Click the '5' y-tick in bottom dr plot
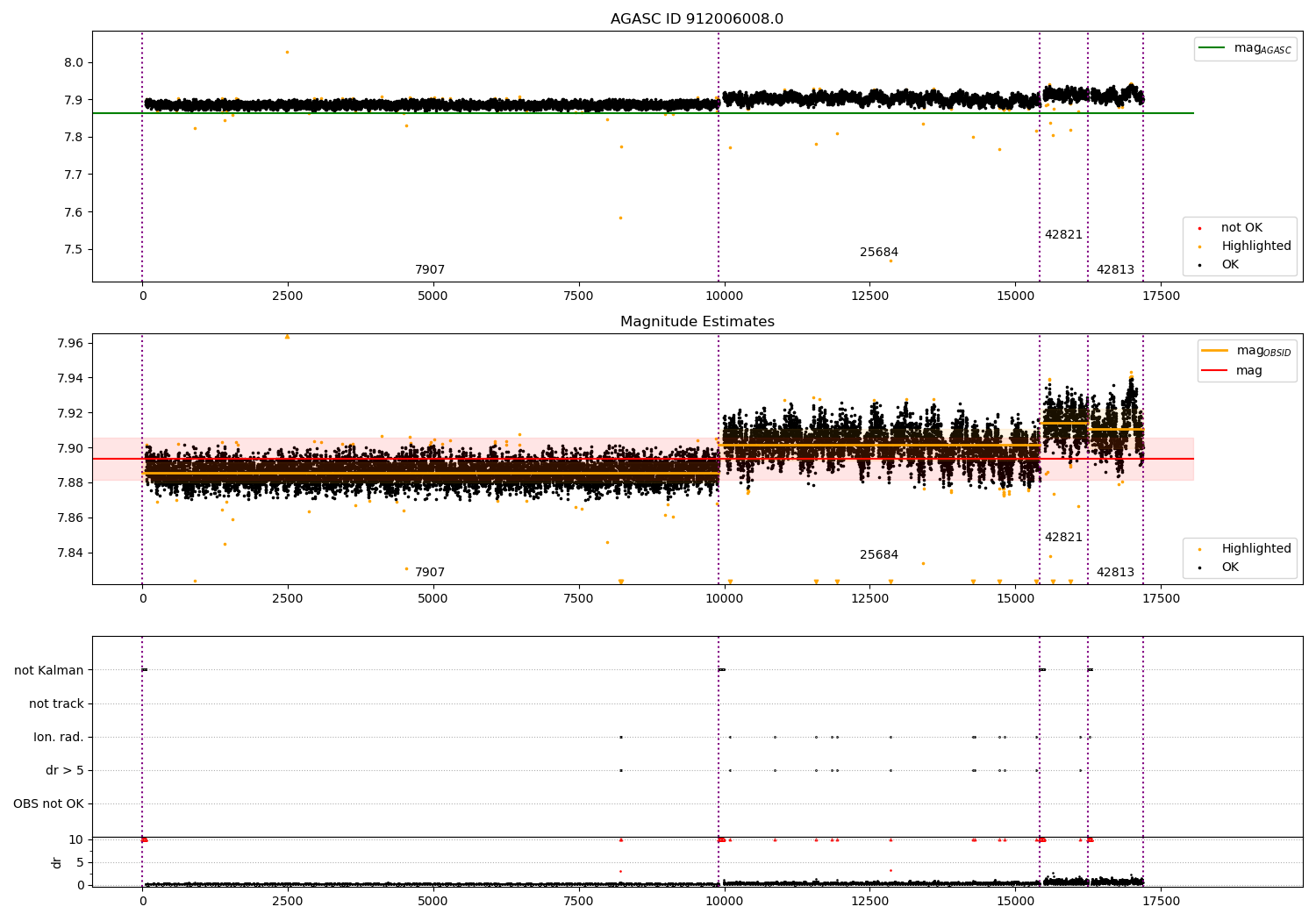This screenshot has height=921, width=1316. [x=80, y=863]
